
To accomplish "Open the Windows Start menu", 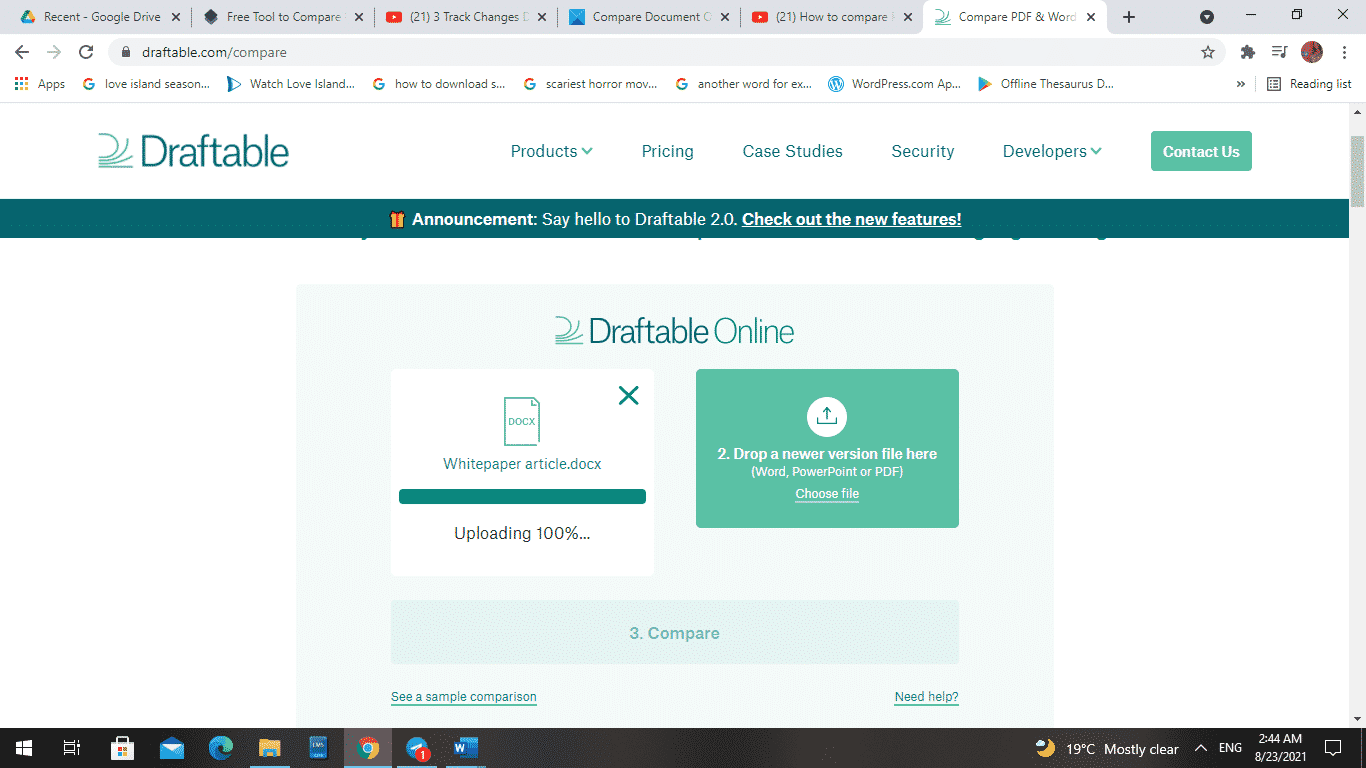I will click(x=24, y=747).
